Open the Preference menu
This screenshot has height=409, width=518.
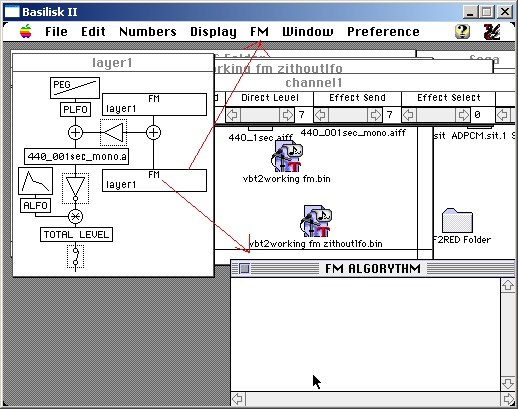[383, 32]
